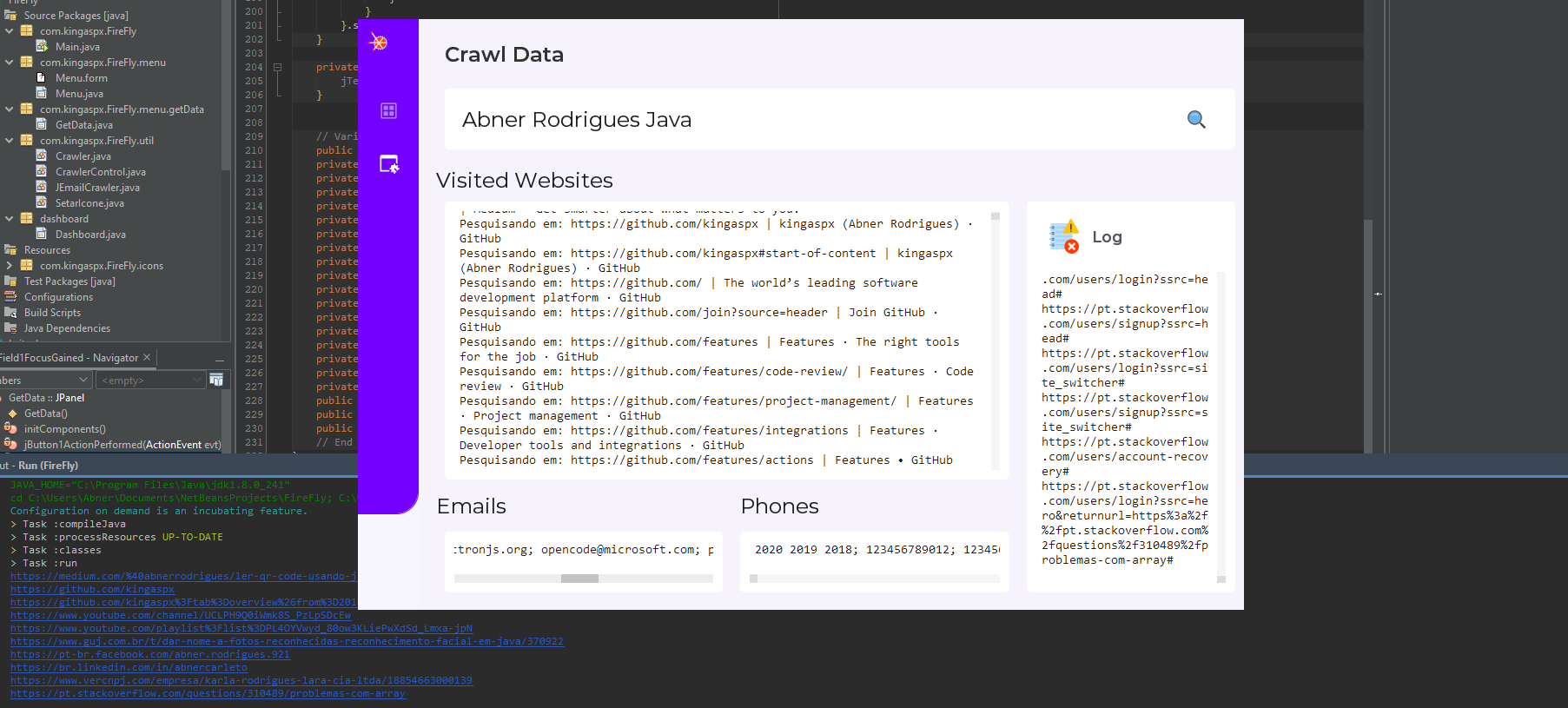Click the FireFly logo in the purple sidebar
The width and height of the screenshot is (1568, 708).
coord(379,42)
